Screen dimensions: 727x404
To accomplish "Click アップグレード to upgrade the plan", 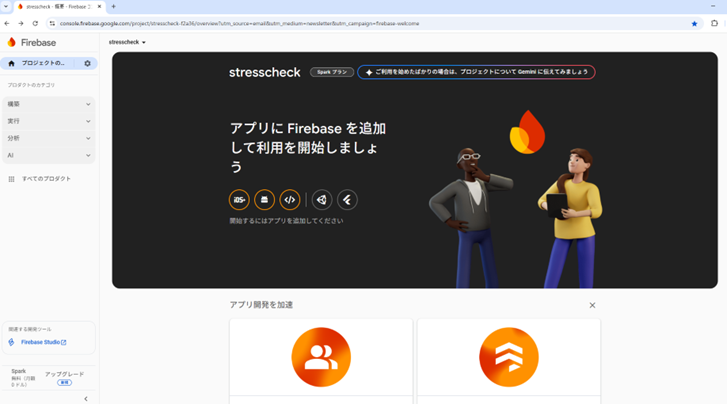I will point(64,374).
